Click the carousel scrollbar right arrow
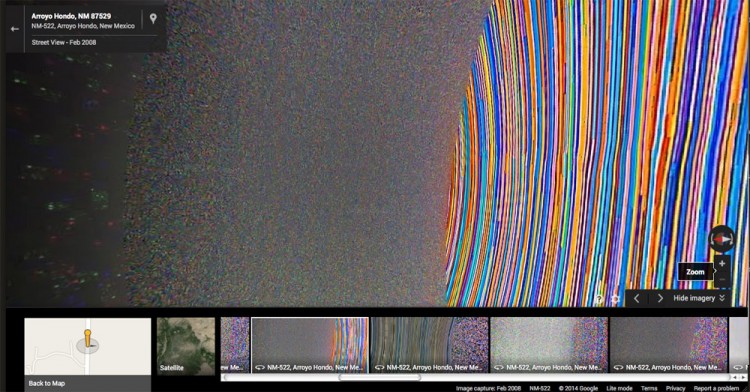750x392 pixels. [x=742, y=377]
